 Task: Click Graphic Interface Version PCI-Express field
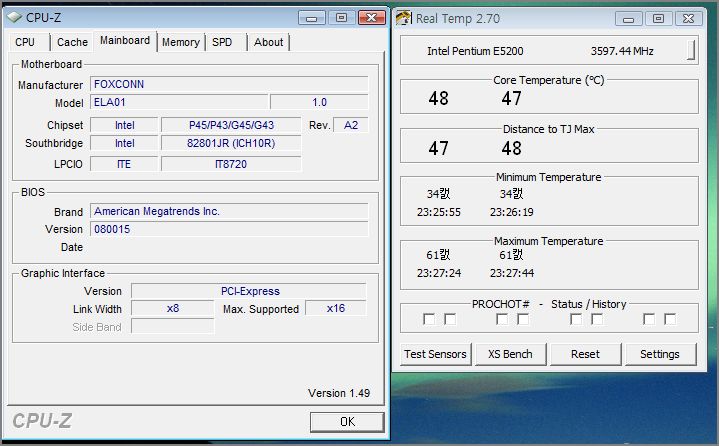pos(249,291)
